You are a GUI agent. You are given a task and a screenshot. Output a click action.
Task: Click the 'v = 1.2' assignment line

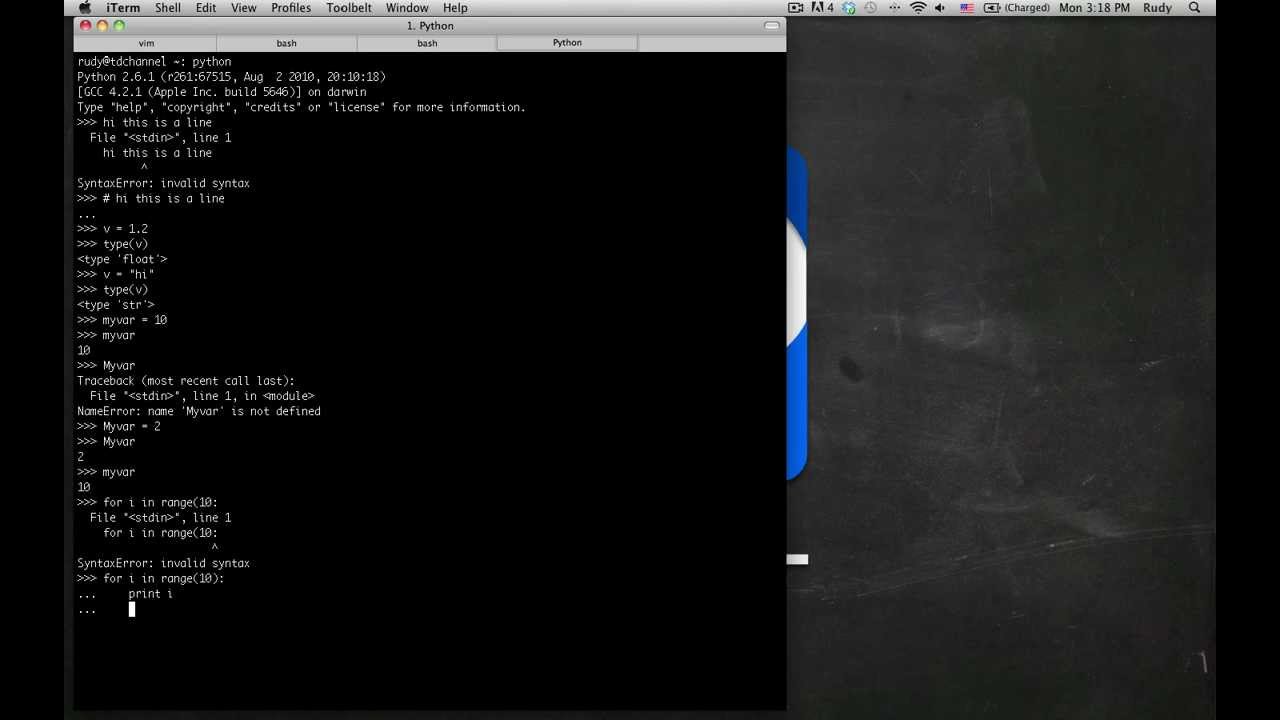coord(125,229)
